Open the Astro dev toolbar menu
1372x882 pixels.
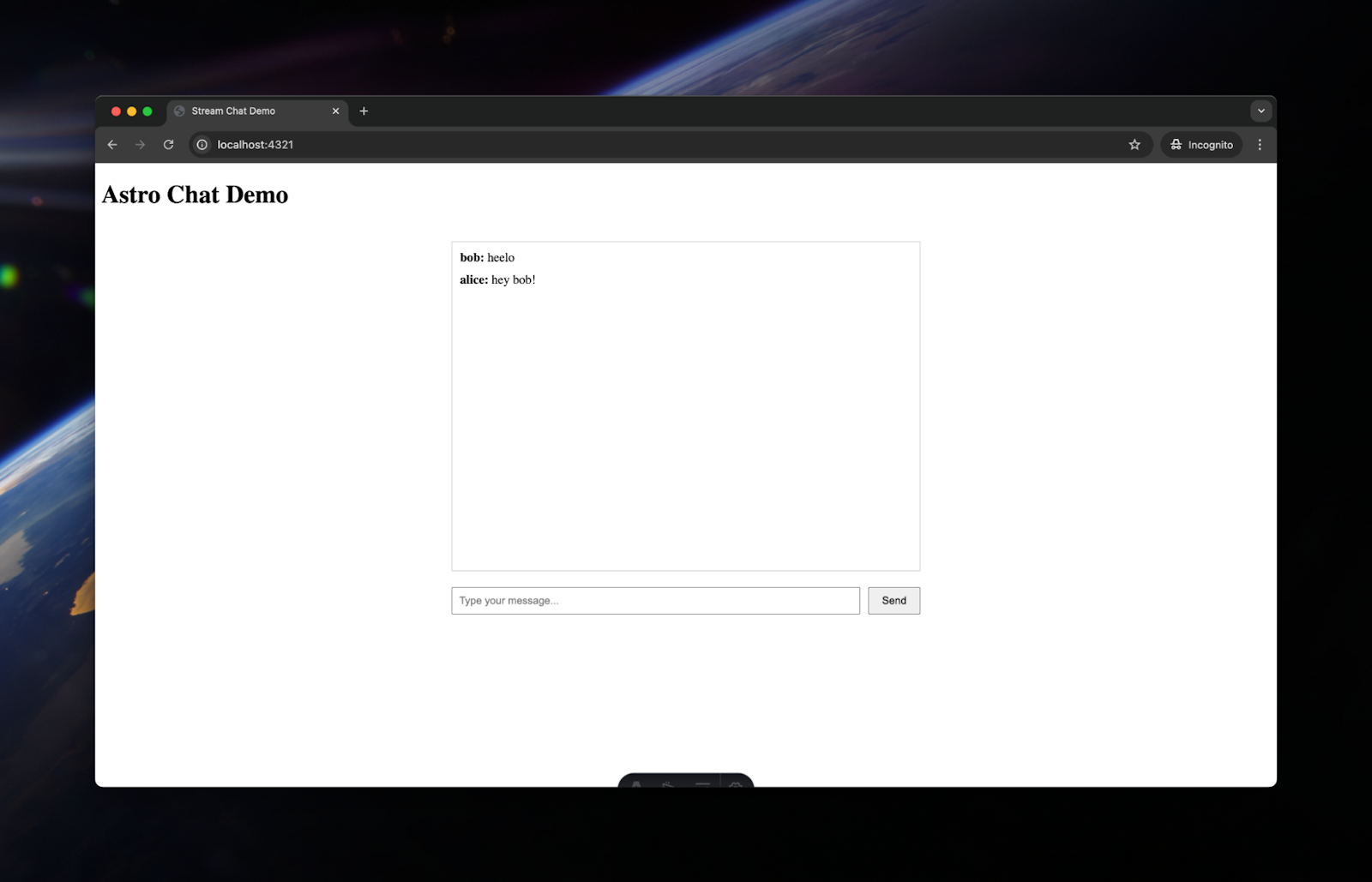[x=636, y=785]
